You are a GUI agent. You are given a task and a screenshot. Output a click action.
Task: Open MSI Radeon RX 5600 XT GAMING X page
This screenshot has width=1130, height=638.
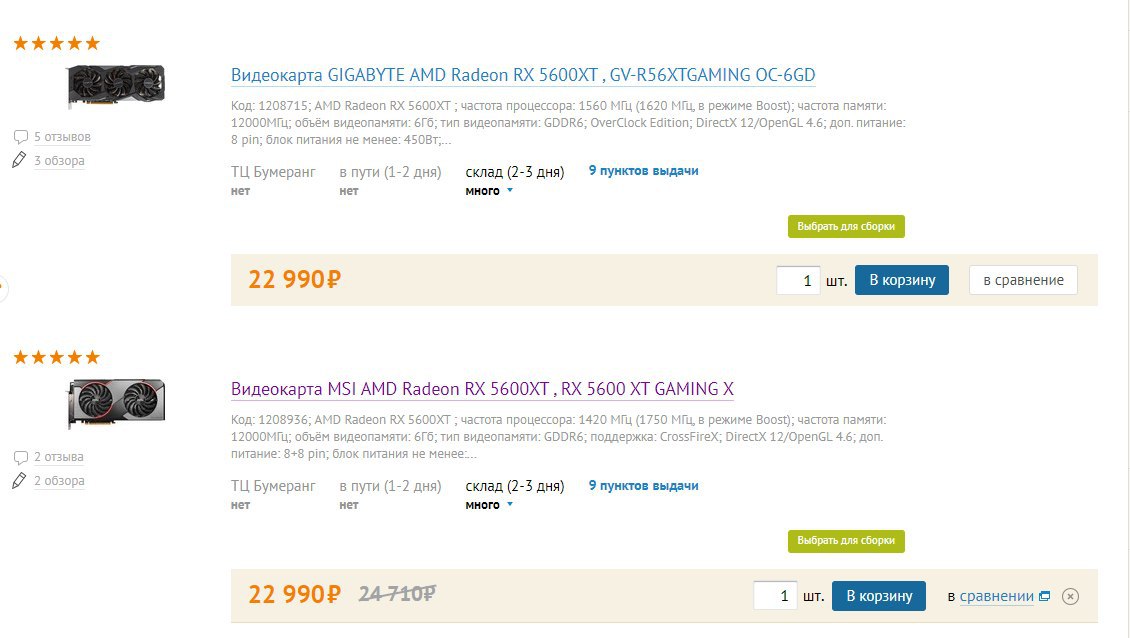pos(482,389)
